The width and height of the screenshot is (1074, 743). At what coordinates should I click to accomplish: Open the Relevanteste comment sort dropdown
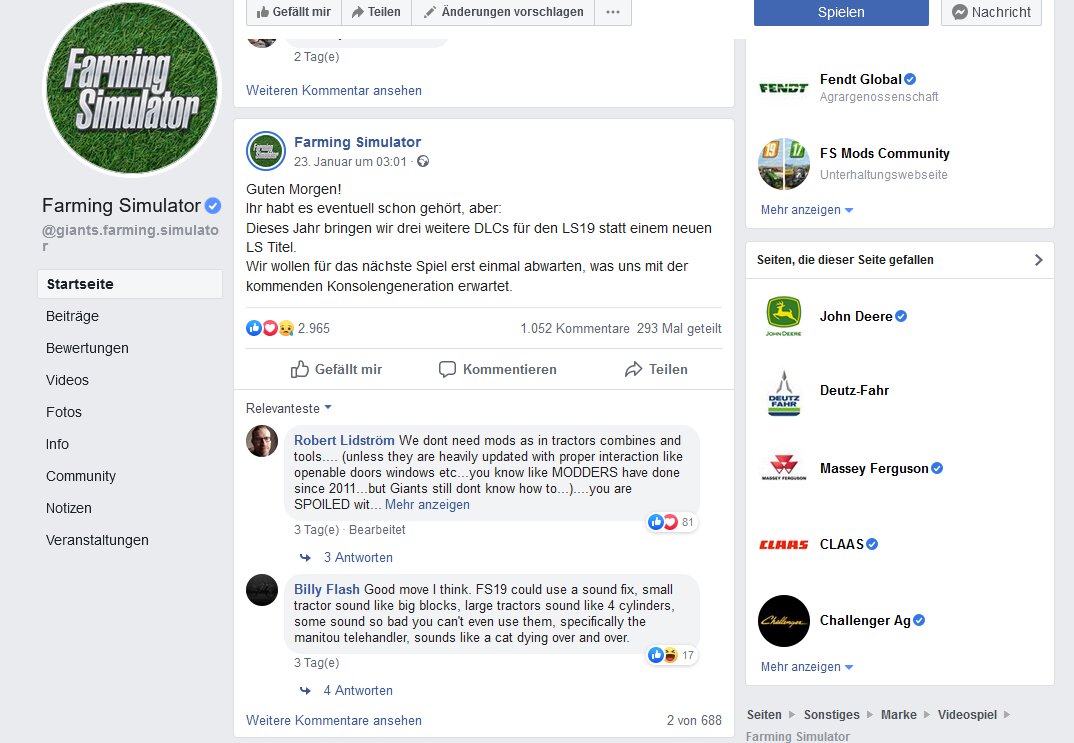pos(289,408)
